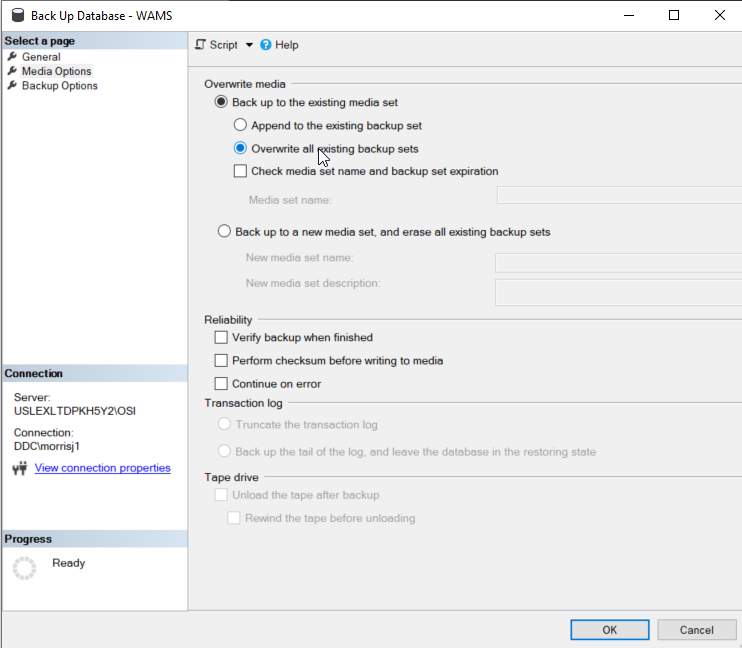The height and width of the screenshot is (648, 742).
Task: Select Back up to the existing media set
Action: point(221,102)
